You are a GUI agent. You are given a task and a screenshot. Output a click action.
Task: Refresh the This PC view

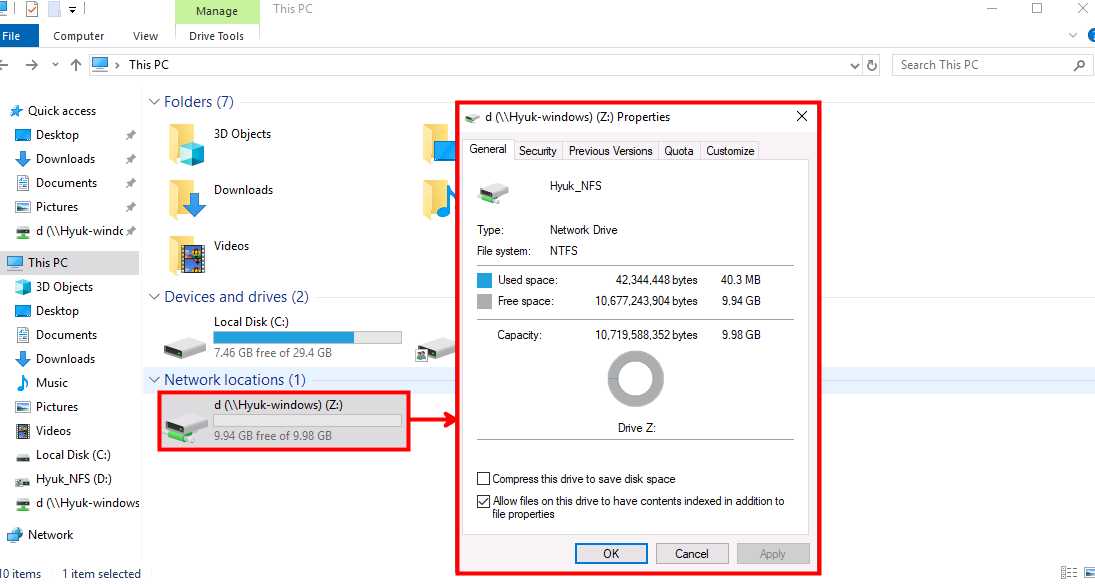(x=872, y=65)
